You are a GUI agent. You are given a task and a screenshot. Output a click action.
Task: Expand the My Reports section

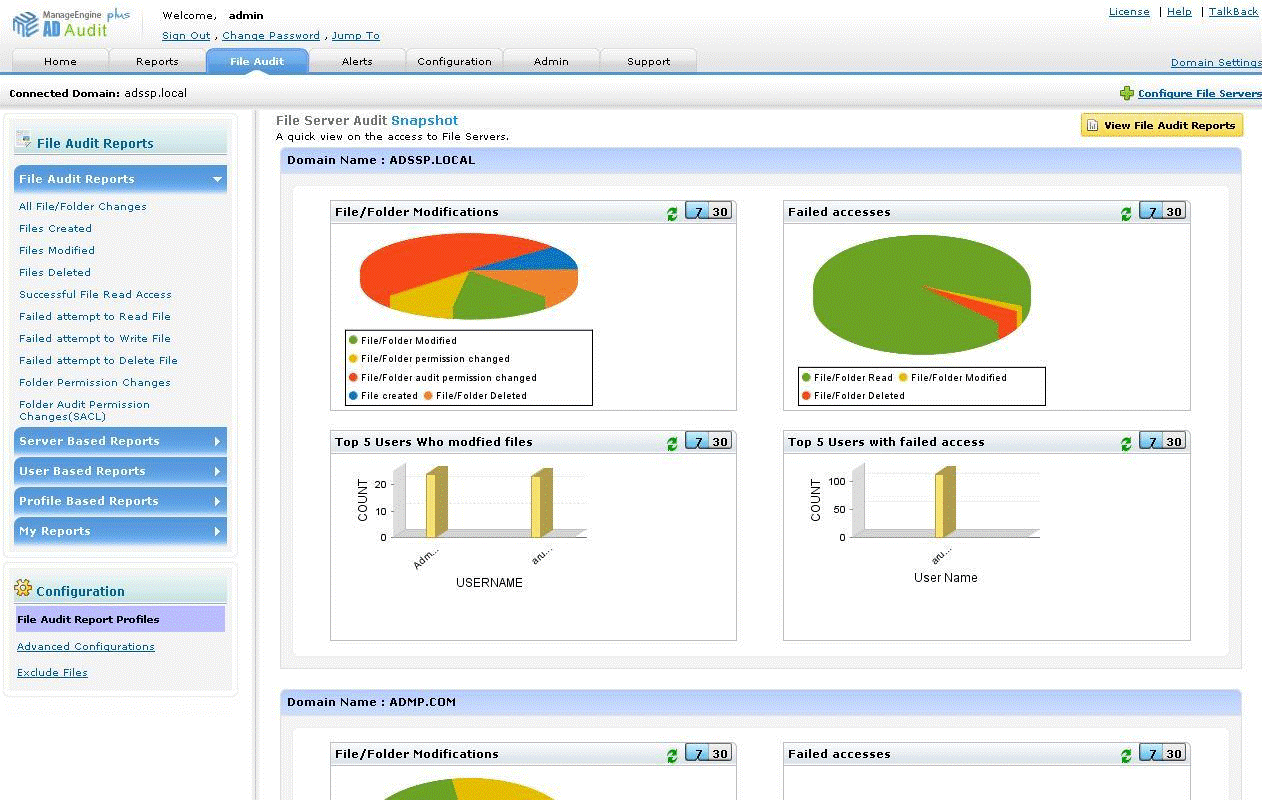121,531
